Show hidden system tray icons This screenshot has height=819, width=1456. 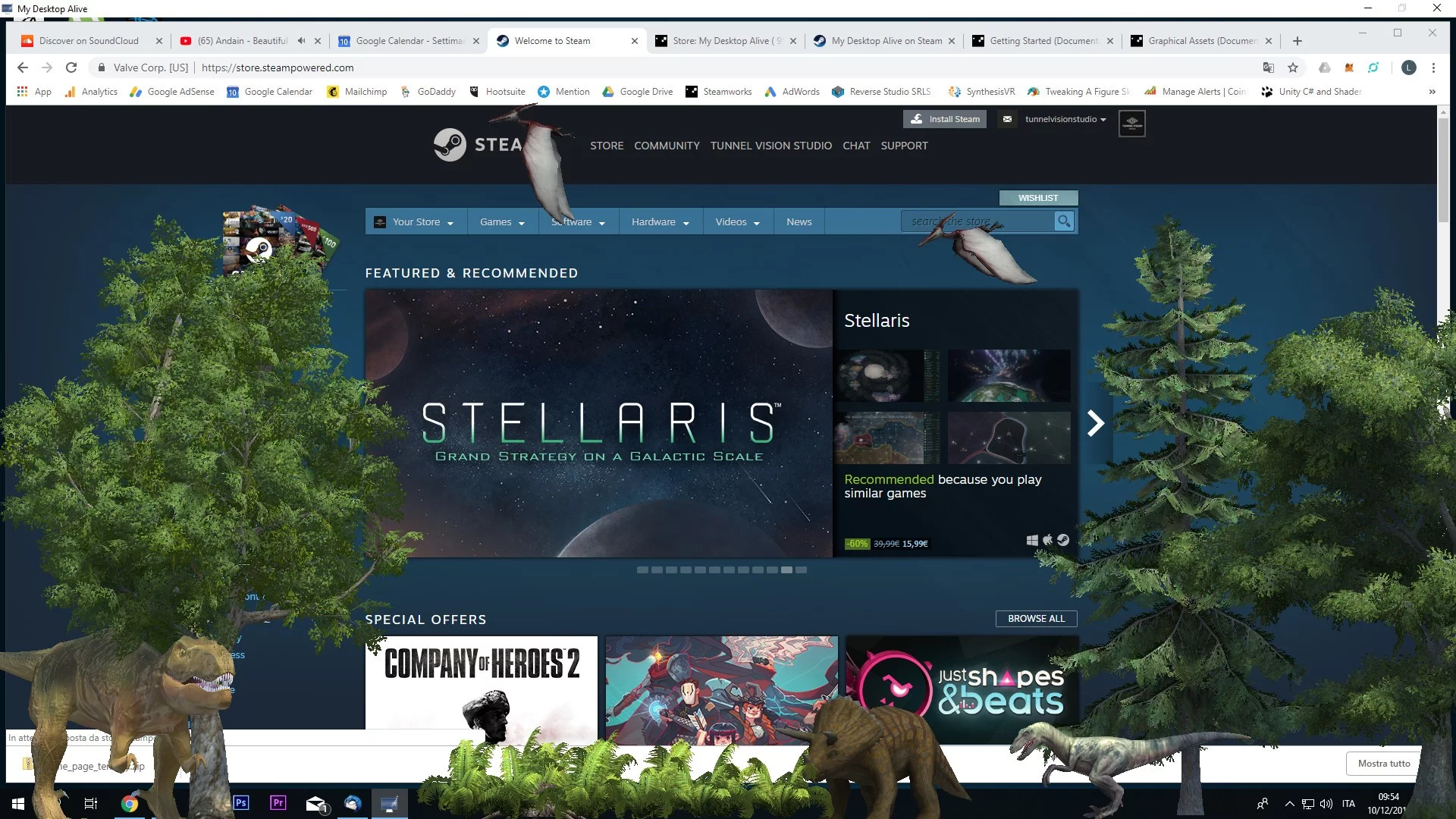tap(1289, 804)
